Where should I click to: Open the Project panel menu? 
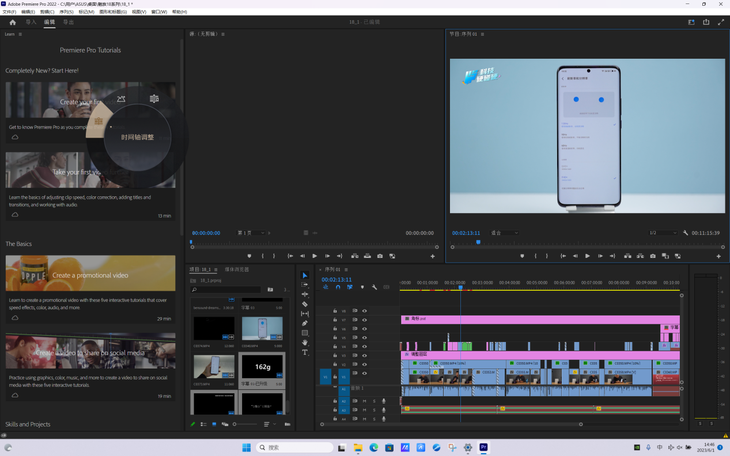[x=216, y=270]
